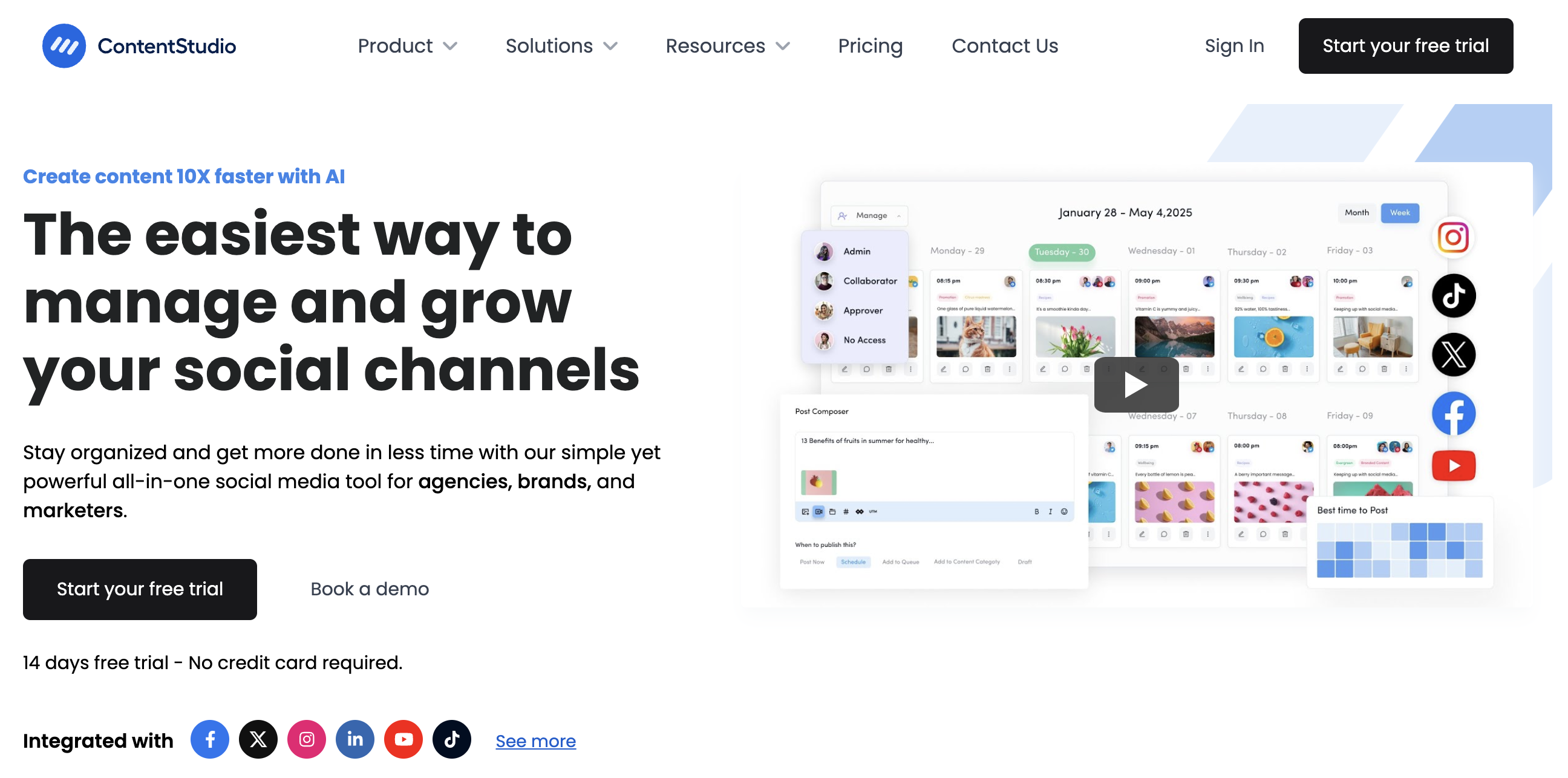Click delete trash icon on 09:30 pm post

(x=1285, y=369)
